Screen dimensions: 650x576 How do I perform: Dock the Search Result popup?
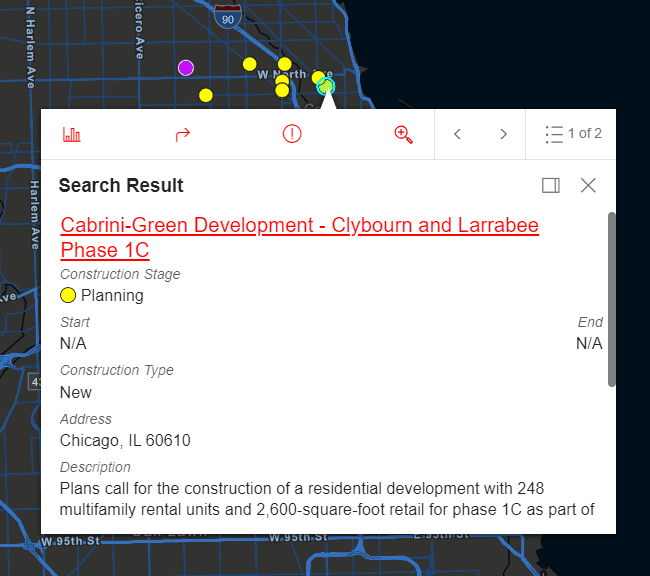[x=550, y=185]
